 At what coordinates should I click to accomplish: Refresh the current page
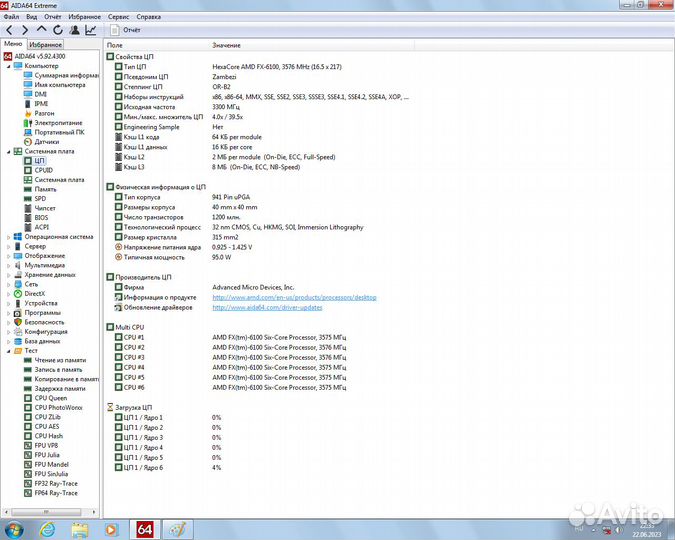click(x=58, y=30)
